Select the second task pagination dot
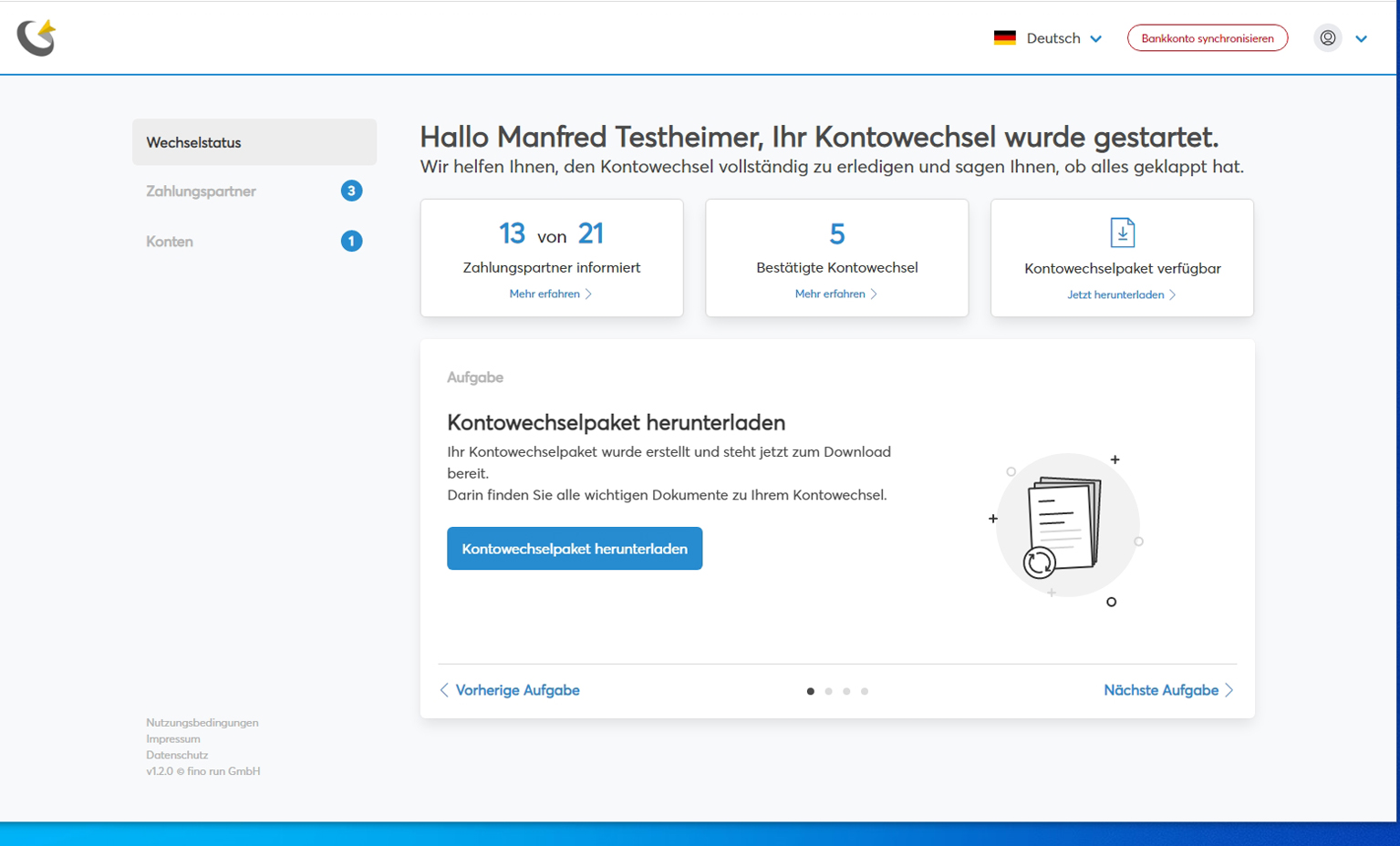Screen dimensions: 1400x846 [x=828, y=691]
